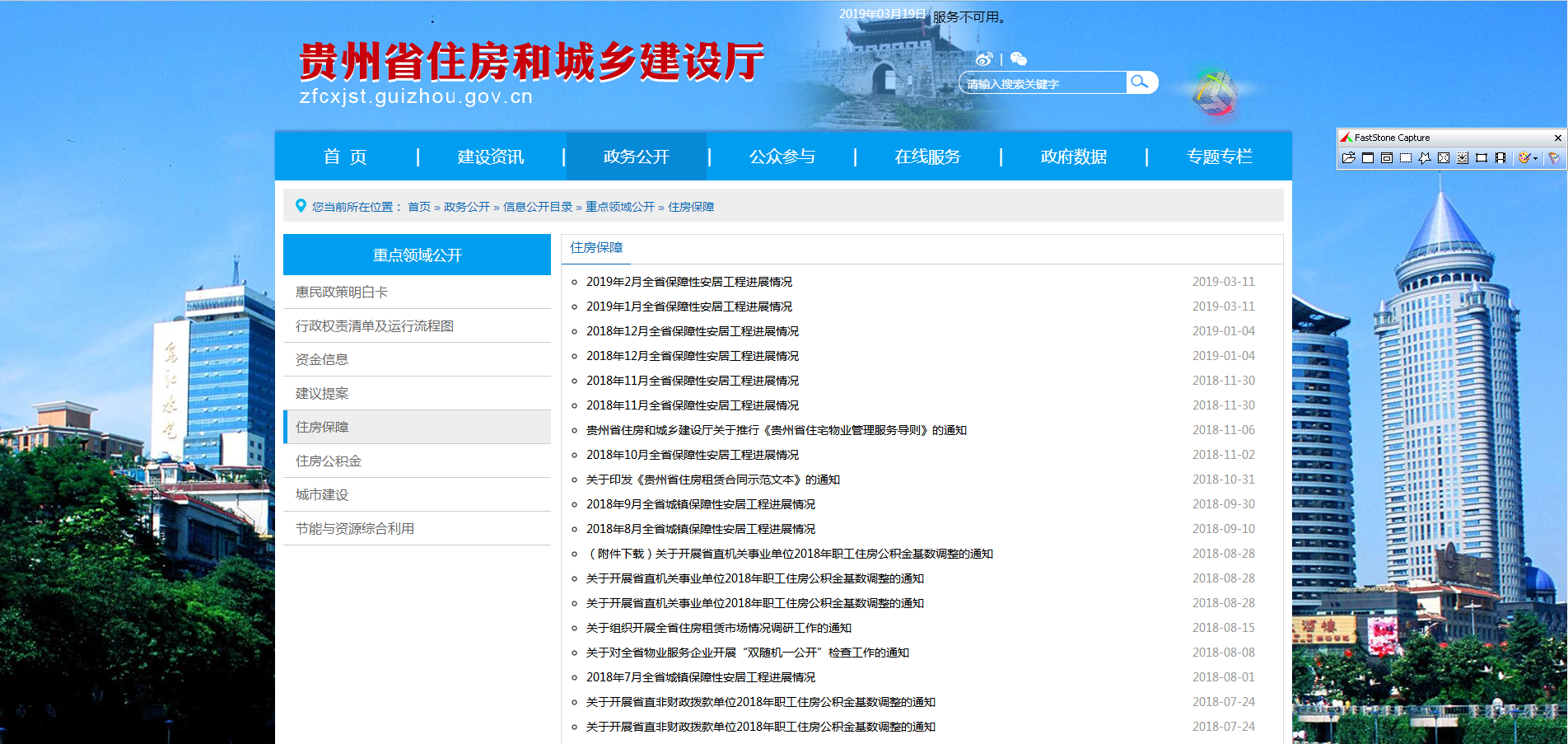Click the WeChat icon in header

(x=1019, y=59)
